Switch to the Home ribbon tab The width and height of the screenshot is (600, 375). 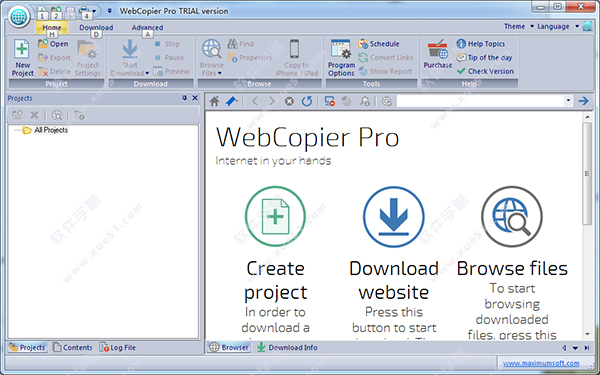pos(52,27)
